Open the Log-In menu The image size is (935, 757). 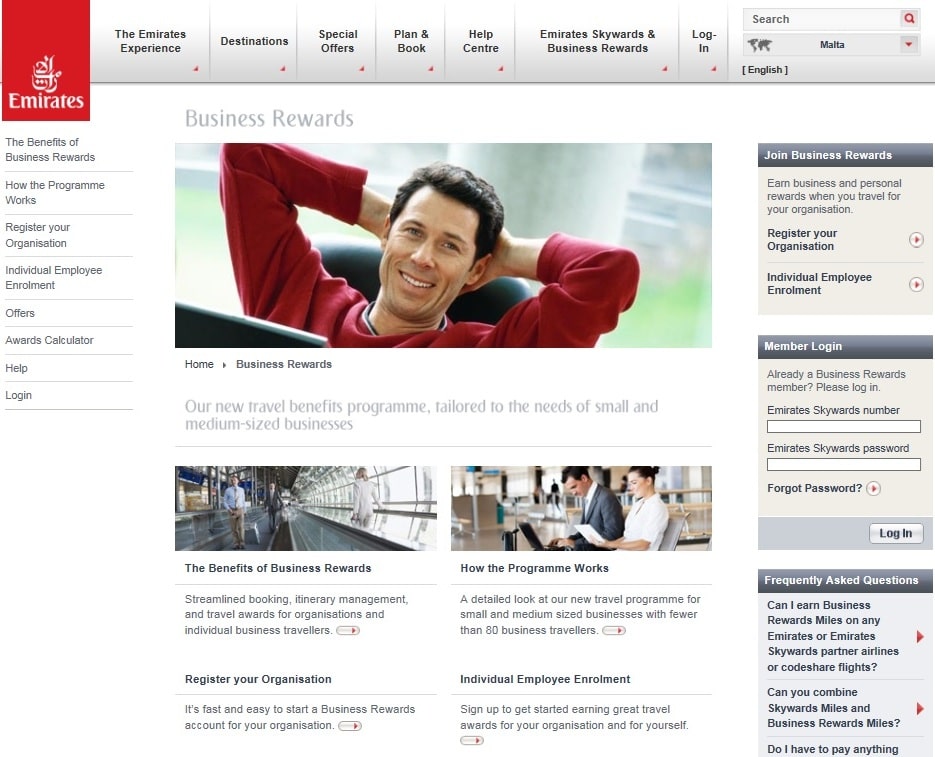[x=704, y=41]
